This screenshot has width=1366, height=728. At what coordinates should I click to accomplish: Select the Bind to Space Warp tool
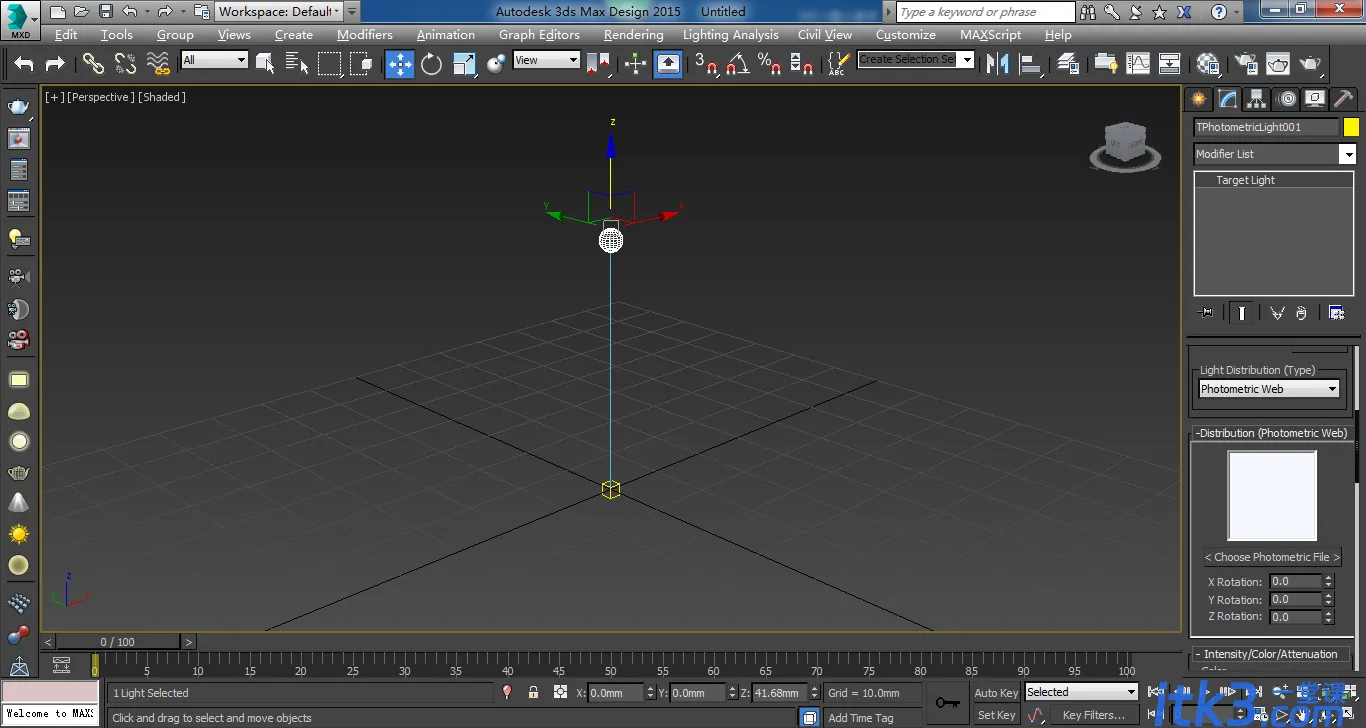[x=158, y=64]
